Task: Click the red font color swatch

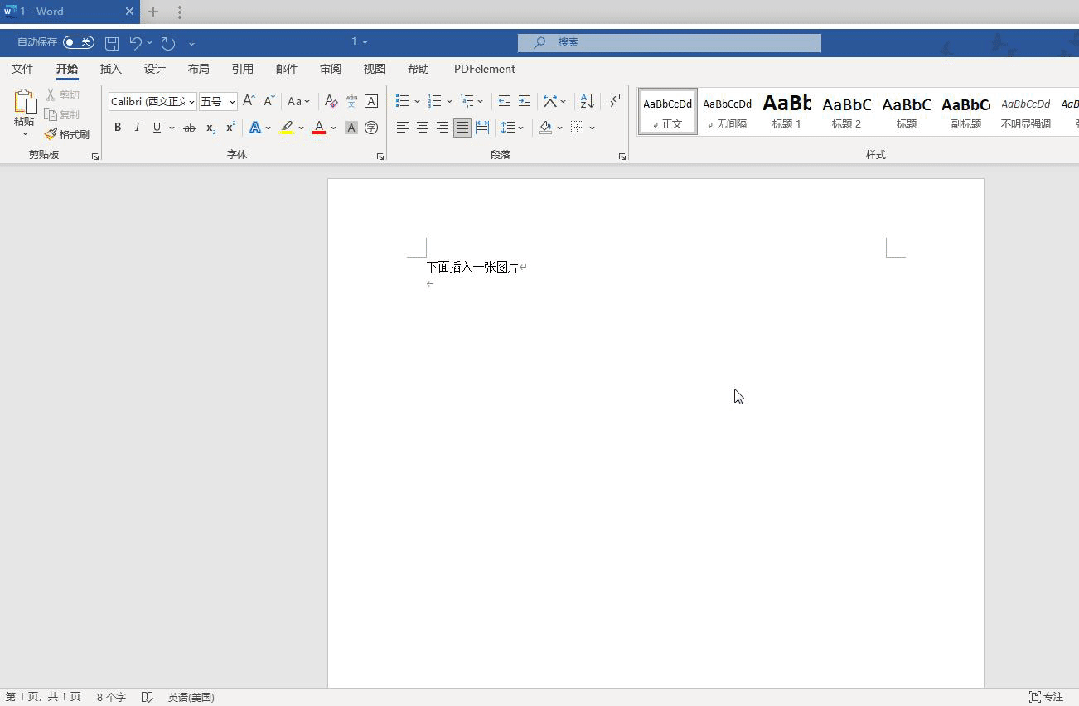Action: (x=318, y=128)
